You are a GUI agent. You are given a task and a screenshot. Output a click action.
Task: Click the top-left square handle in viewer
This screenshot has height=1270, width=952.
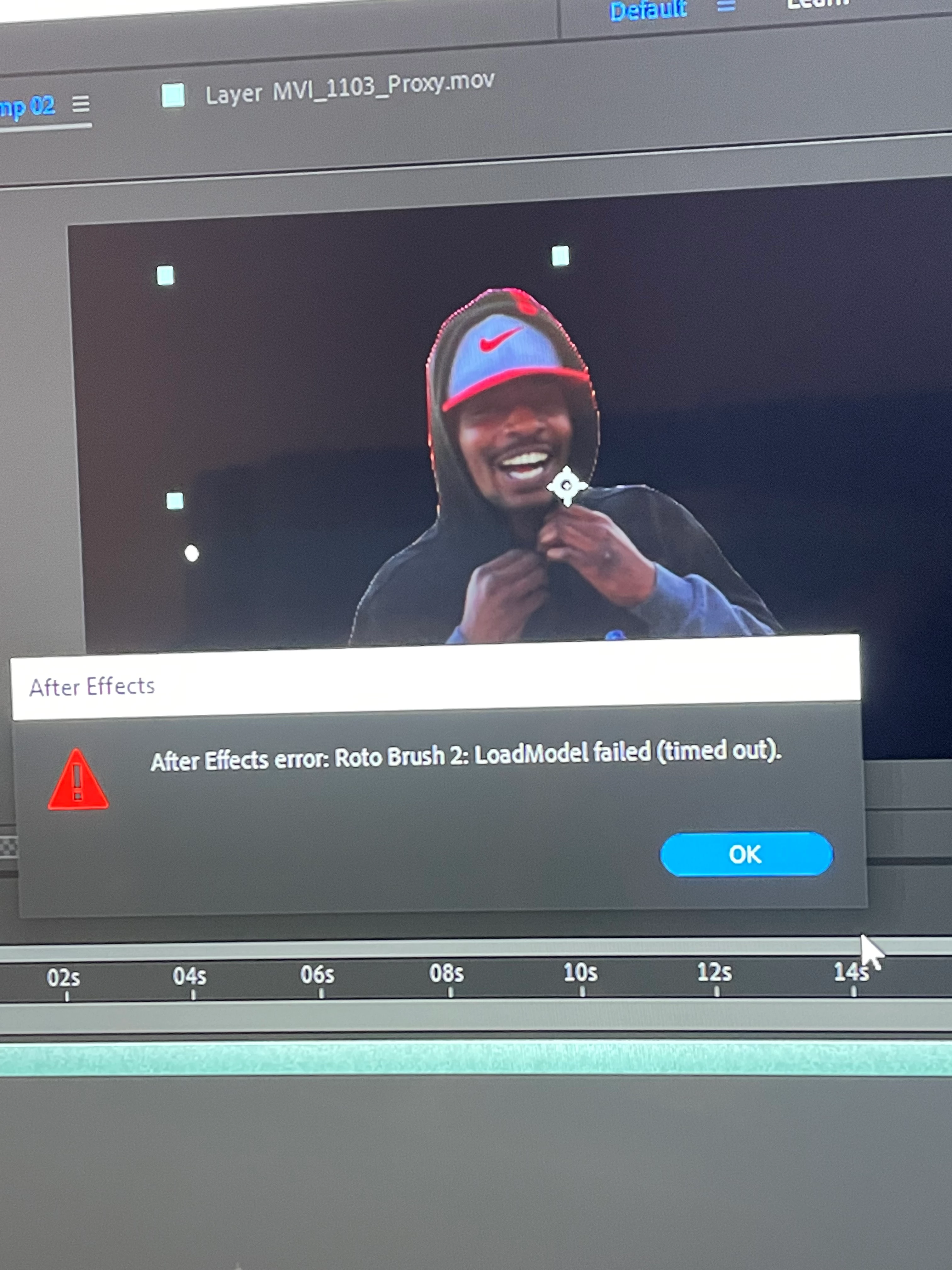165,276
